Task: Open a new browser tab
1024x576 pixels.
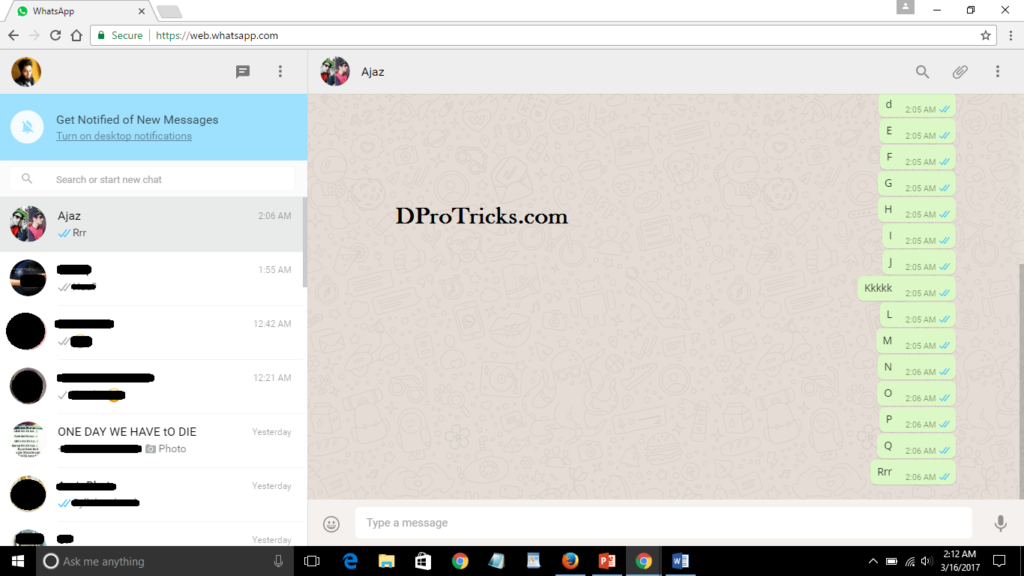Action: [x=169, y=12]
